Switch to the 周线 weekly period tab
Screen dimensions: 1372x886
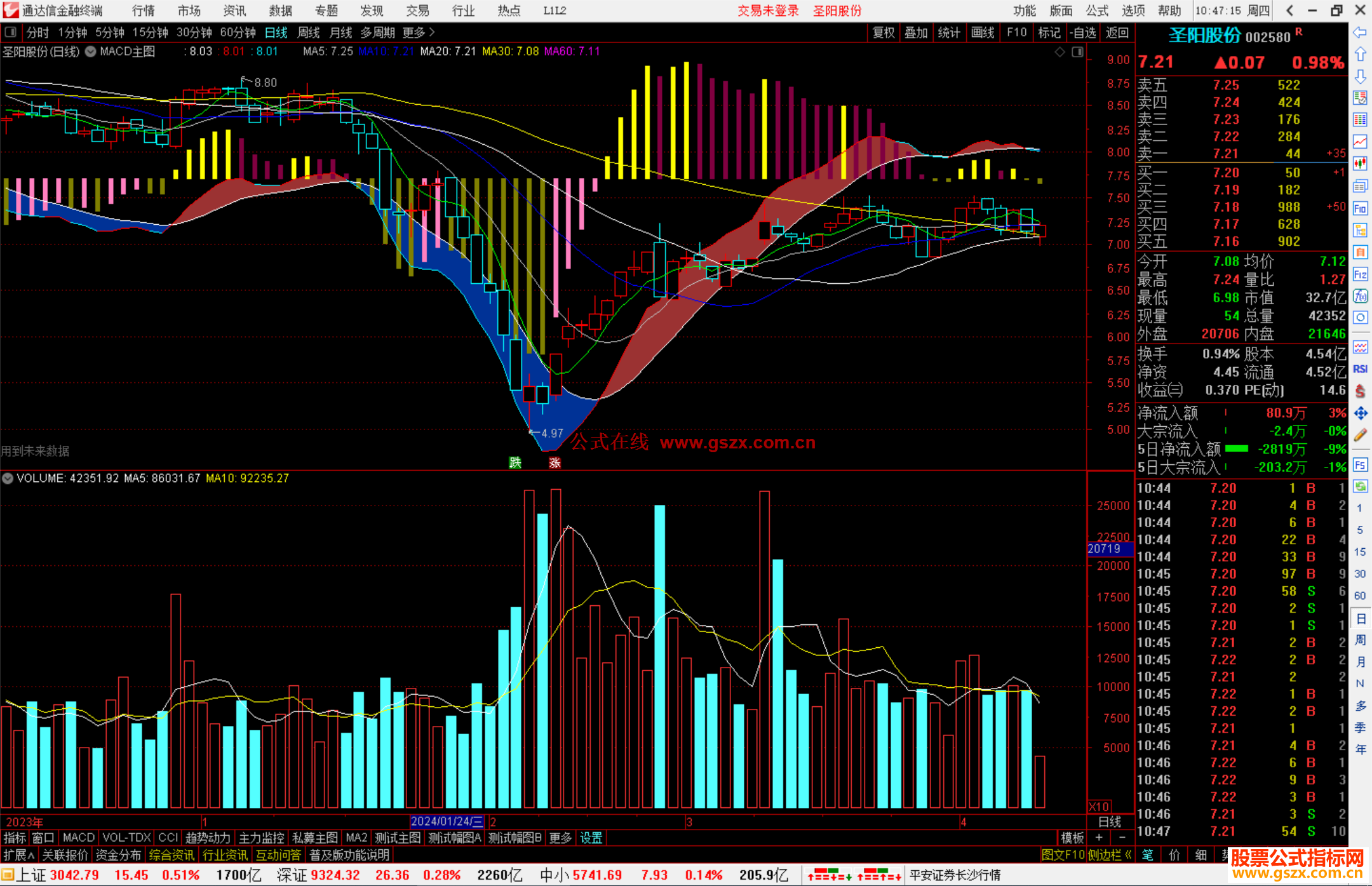[x=309, y=32]
